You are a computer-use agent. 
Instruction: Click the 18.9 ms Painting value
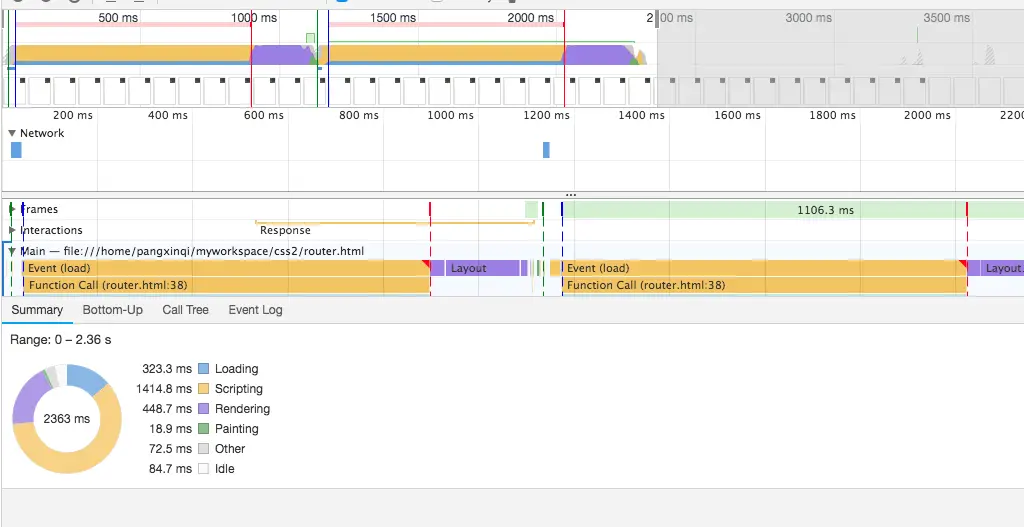[x=170, y=429]
